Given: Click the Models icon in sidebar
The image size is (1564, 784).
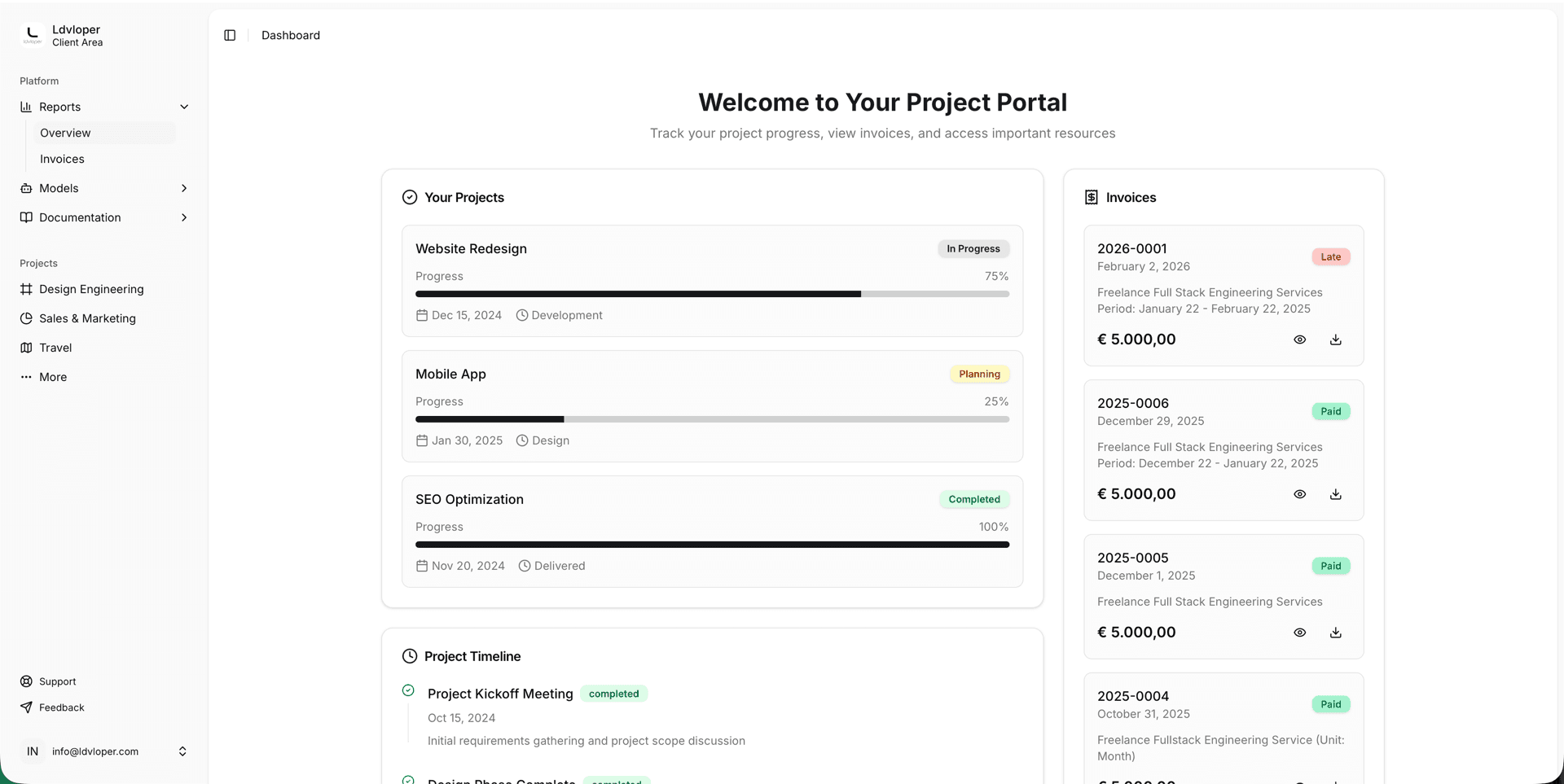Looking at the screenshot, I should click(25, 188).
